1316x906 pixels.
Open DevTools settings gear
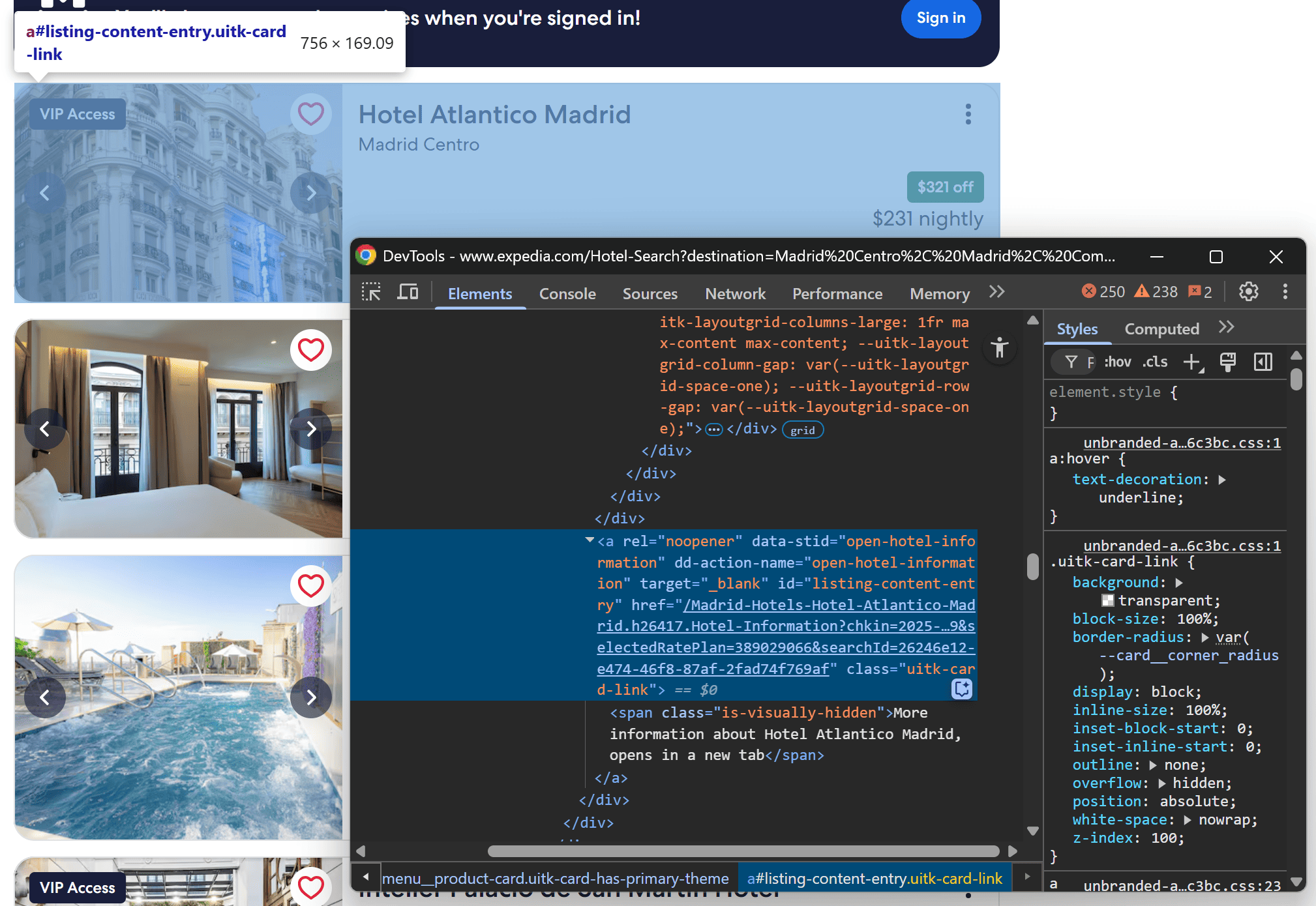pyautogui.click(x=1248, y=291)
